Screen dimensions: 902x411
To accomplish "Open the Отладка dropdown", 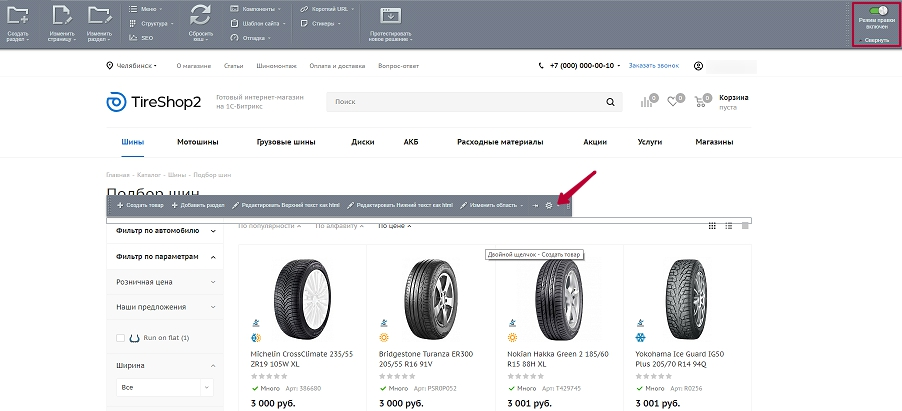I will pyautogui.click(x=250, y=38).
